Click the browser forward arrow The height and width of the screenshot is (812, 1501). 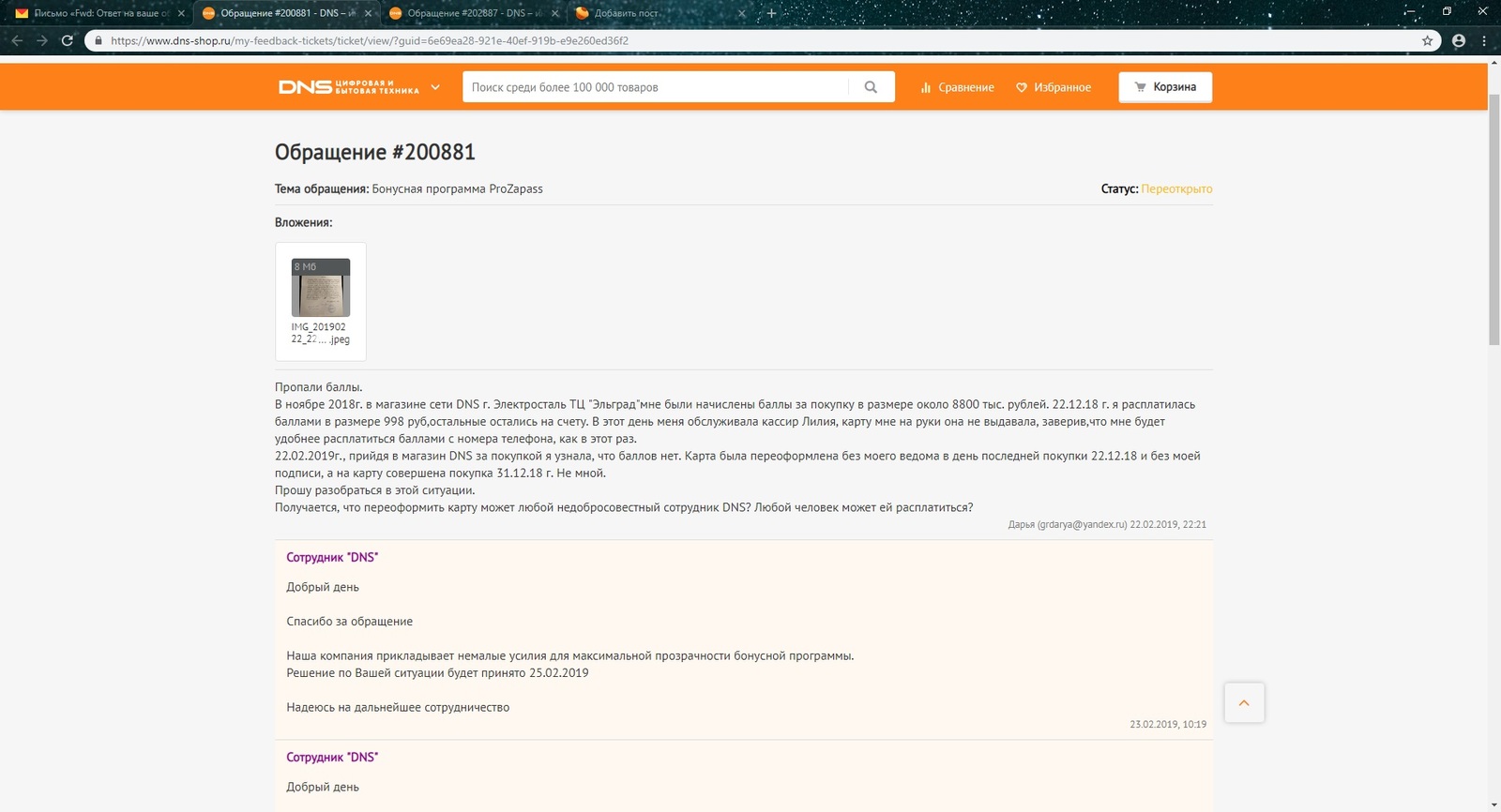[42, 40]
